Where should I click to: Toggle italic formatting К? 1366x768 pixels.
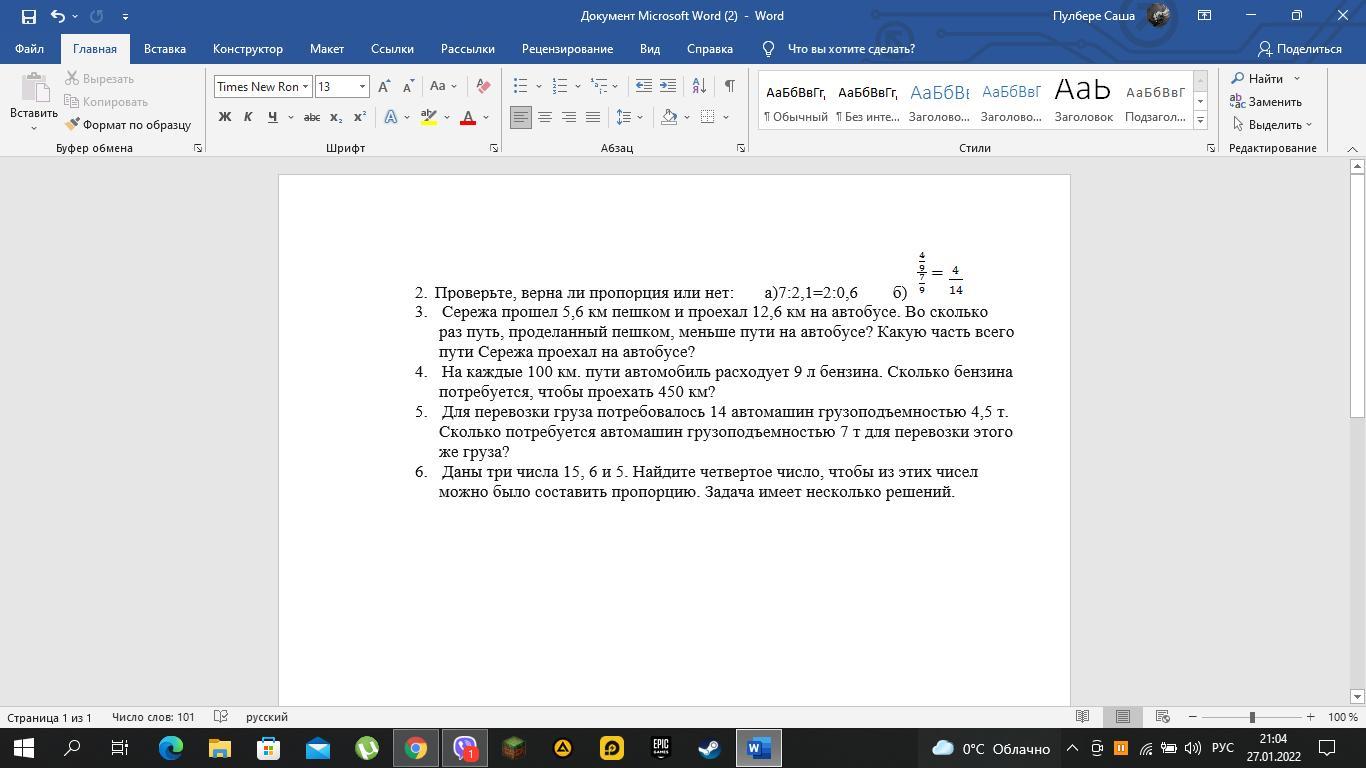pos(248,117)
